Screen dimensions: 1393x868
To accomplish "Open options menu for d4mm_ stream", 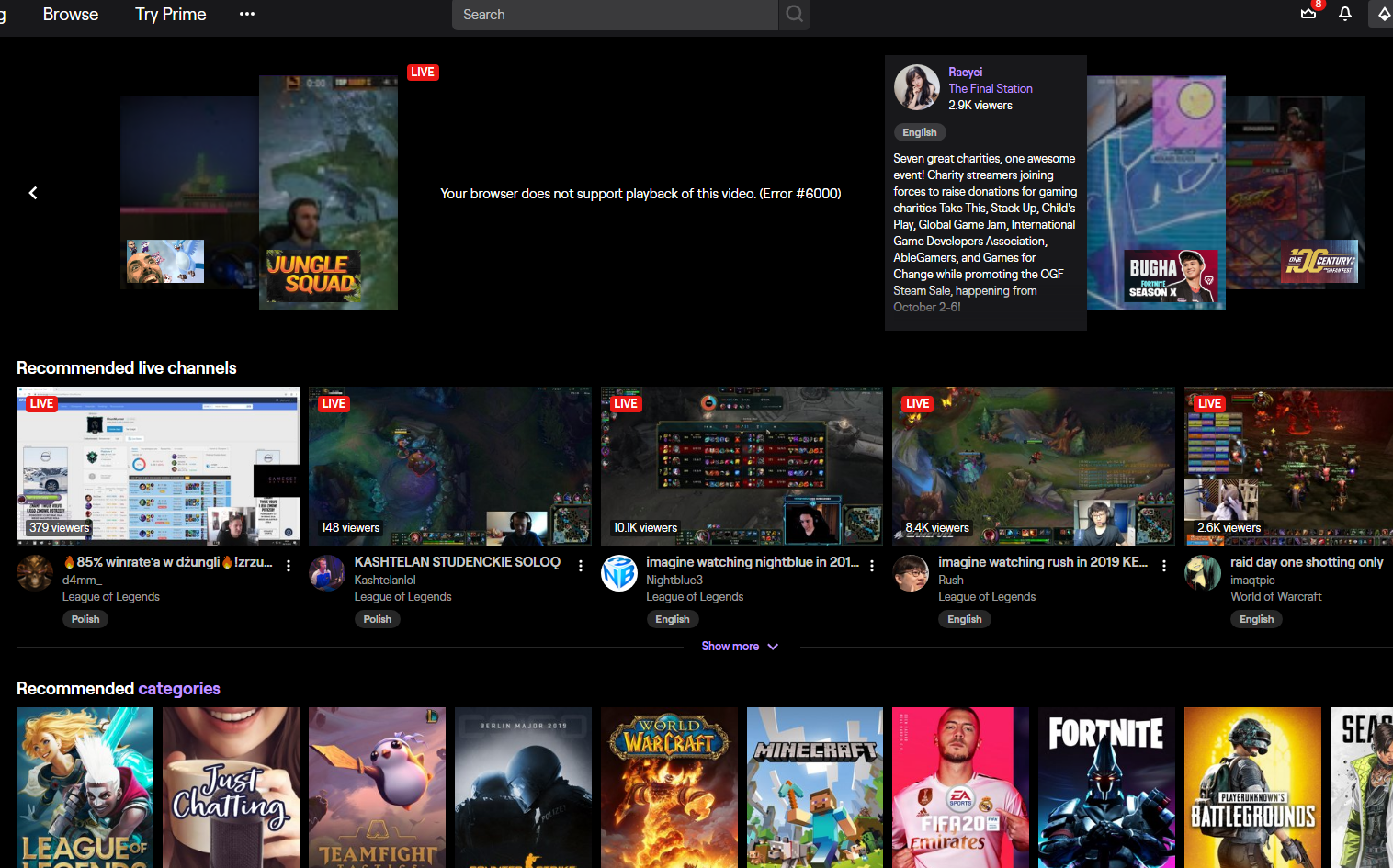I will click(289, 566).
